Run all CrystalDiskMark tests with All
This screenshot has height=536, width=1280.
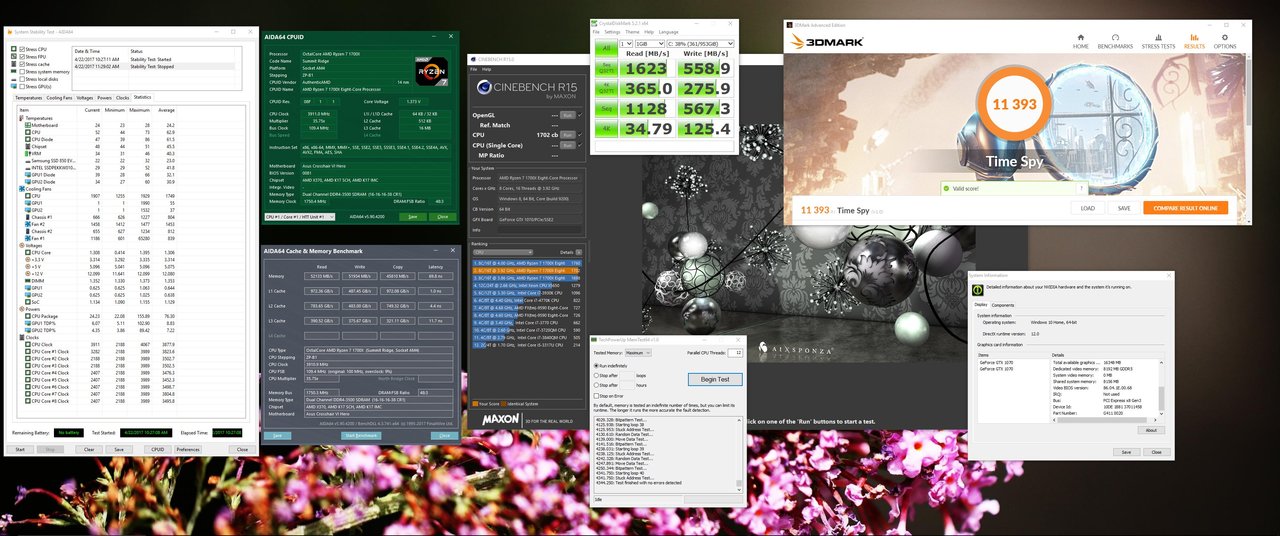605,47
